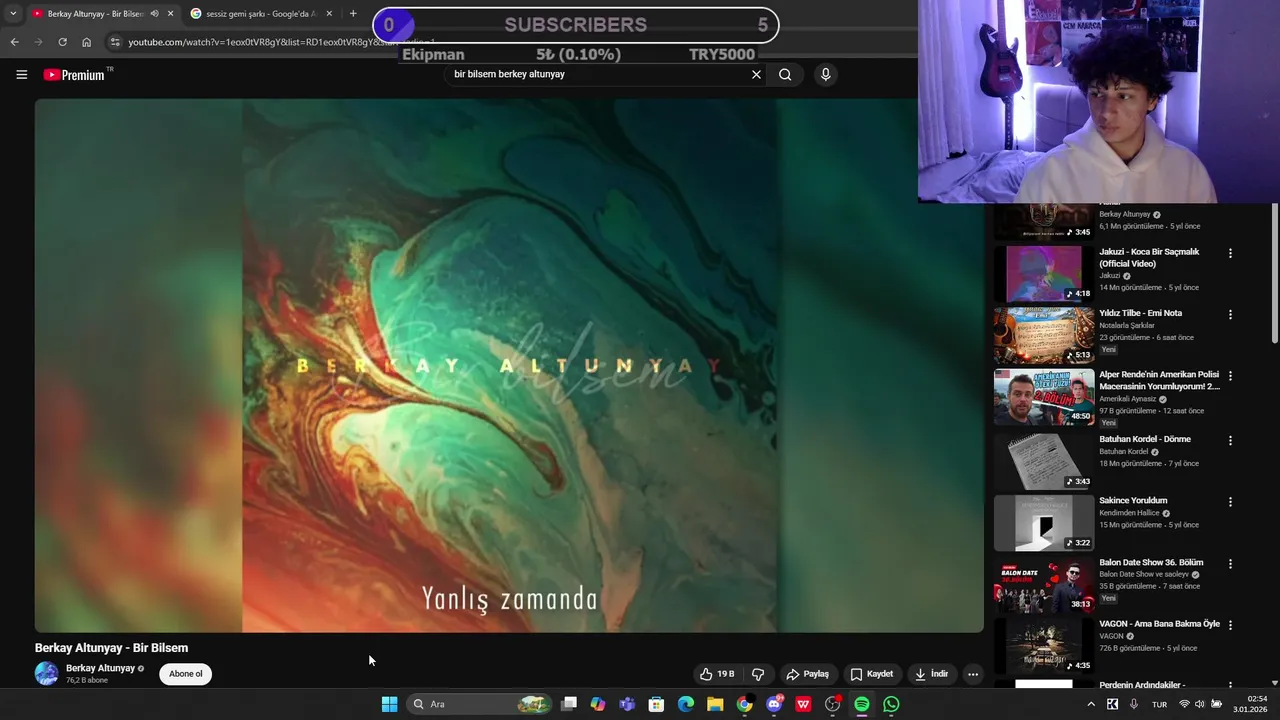Open options for Balon Date Show 36. Bölüm

coord(1230,564)
